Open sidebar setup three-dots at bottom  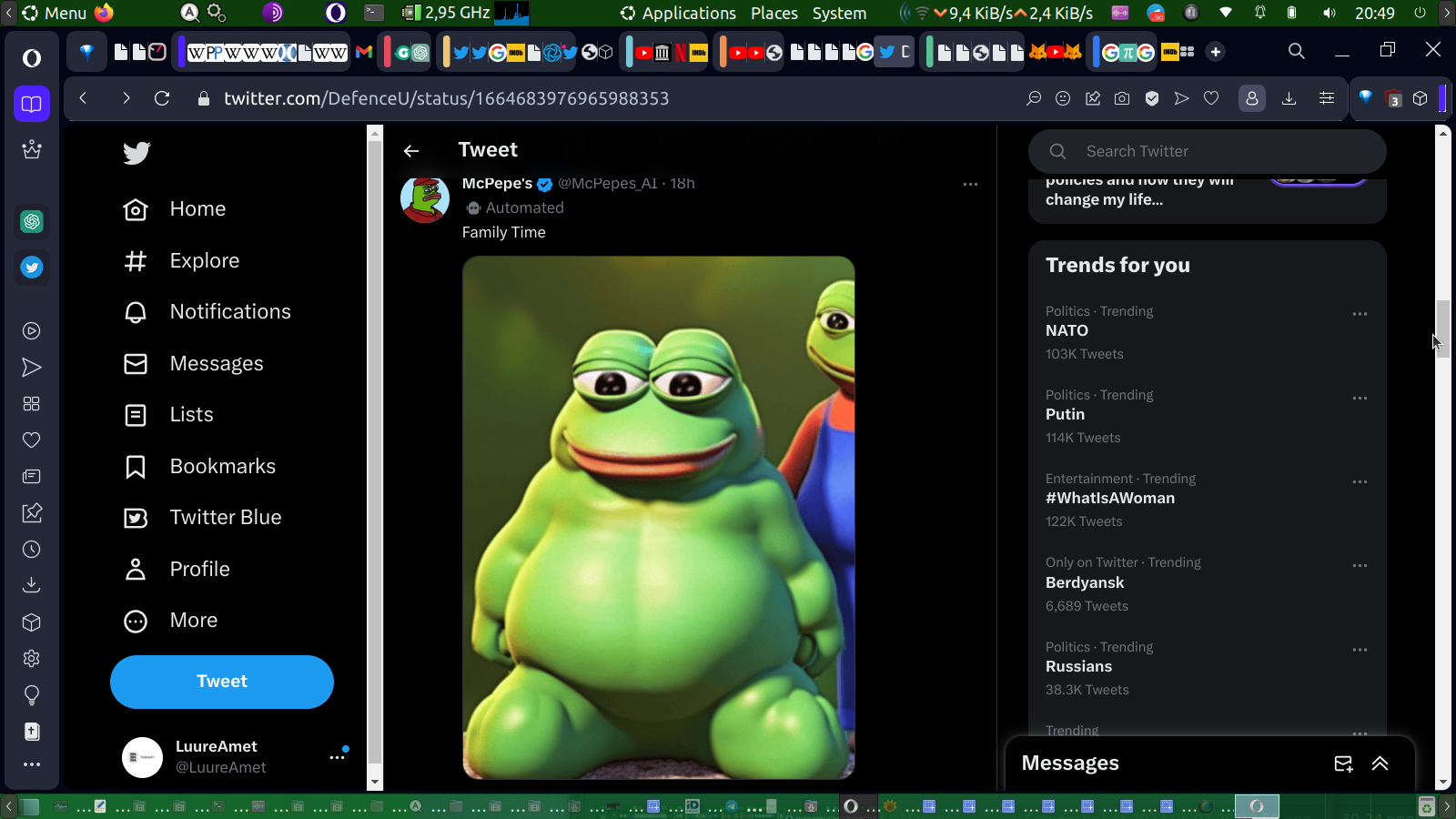tap(32, 764)
